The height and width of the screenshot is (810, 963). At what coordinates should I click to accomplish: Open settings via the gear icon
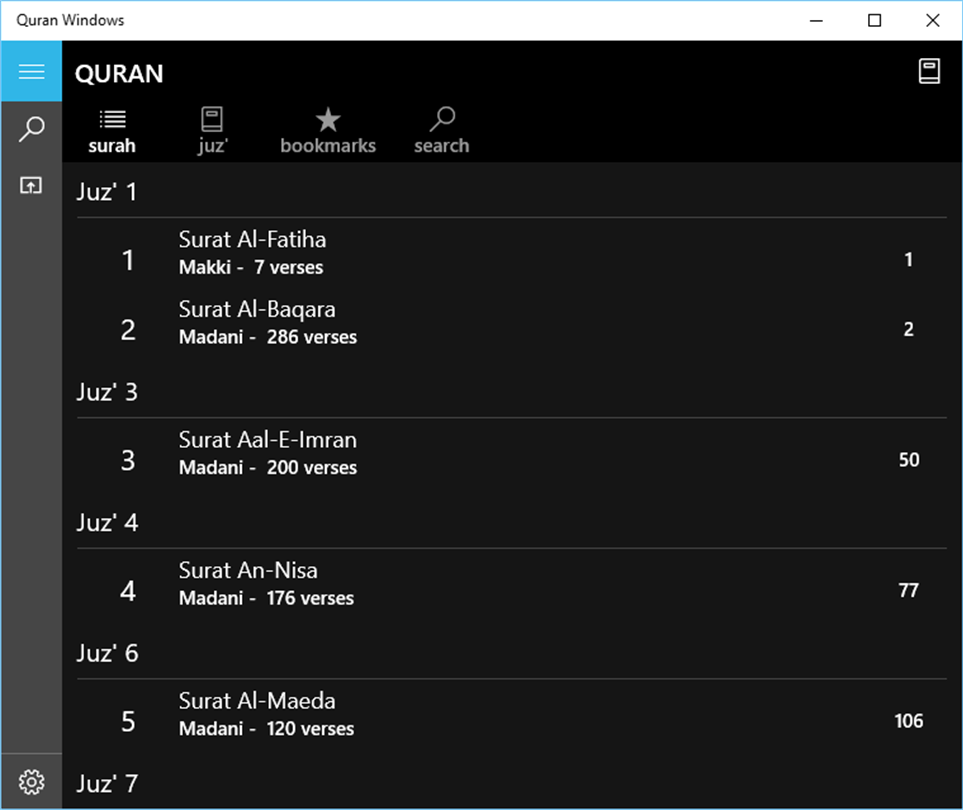click(31, 782)
